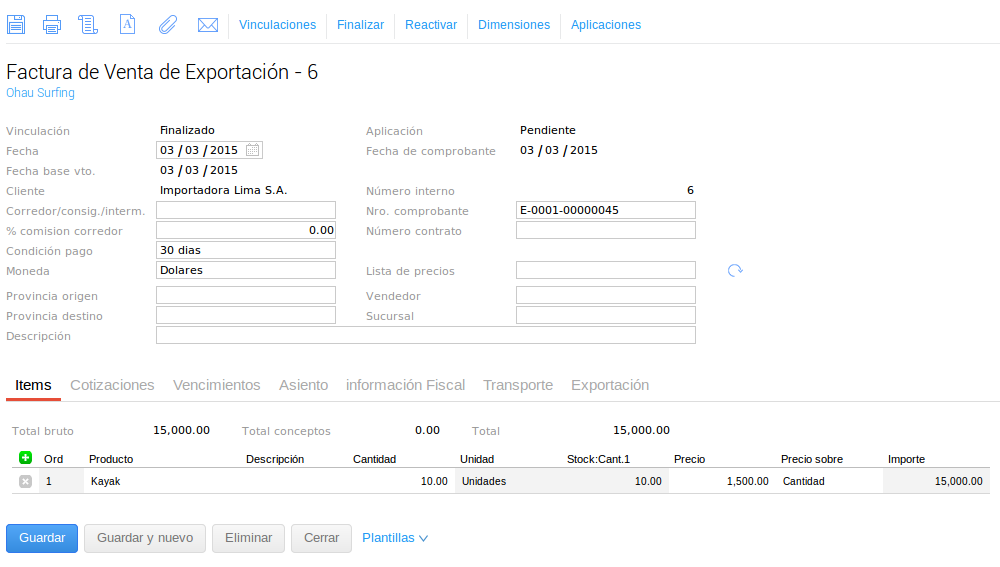This screenshot has width=1000, height=567.
Task: Click the Ord column header
Action: 54,459
